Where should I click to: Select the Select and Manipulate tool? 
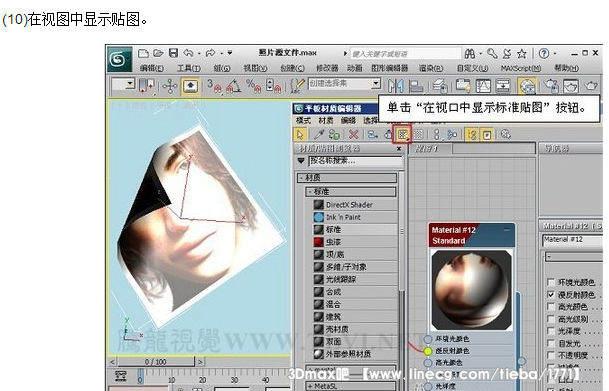coord(170,86)
